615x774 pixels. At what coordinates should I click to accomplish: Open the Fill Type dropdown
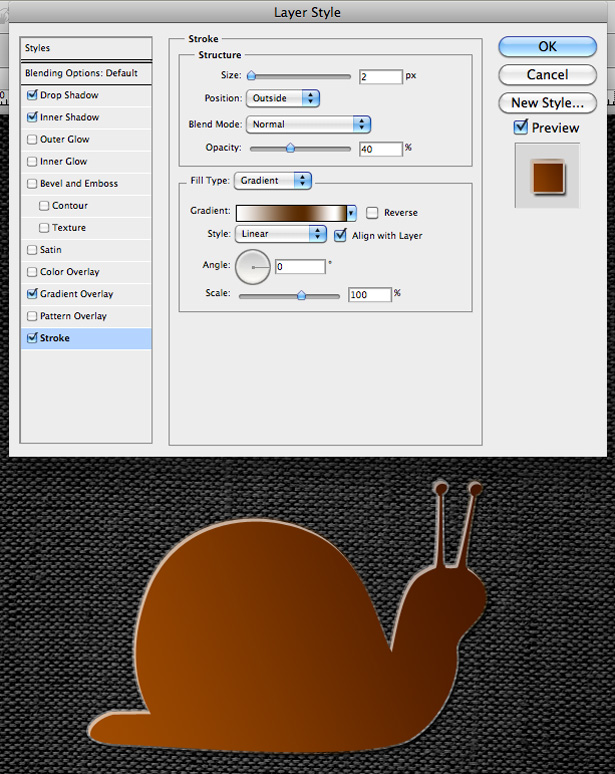tap(273, 181)
